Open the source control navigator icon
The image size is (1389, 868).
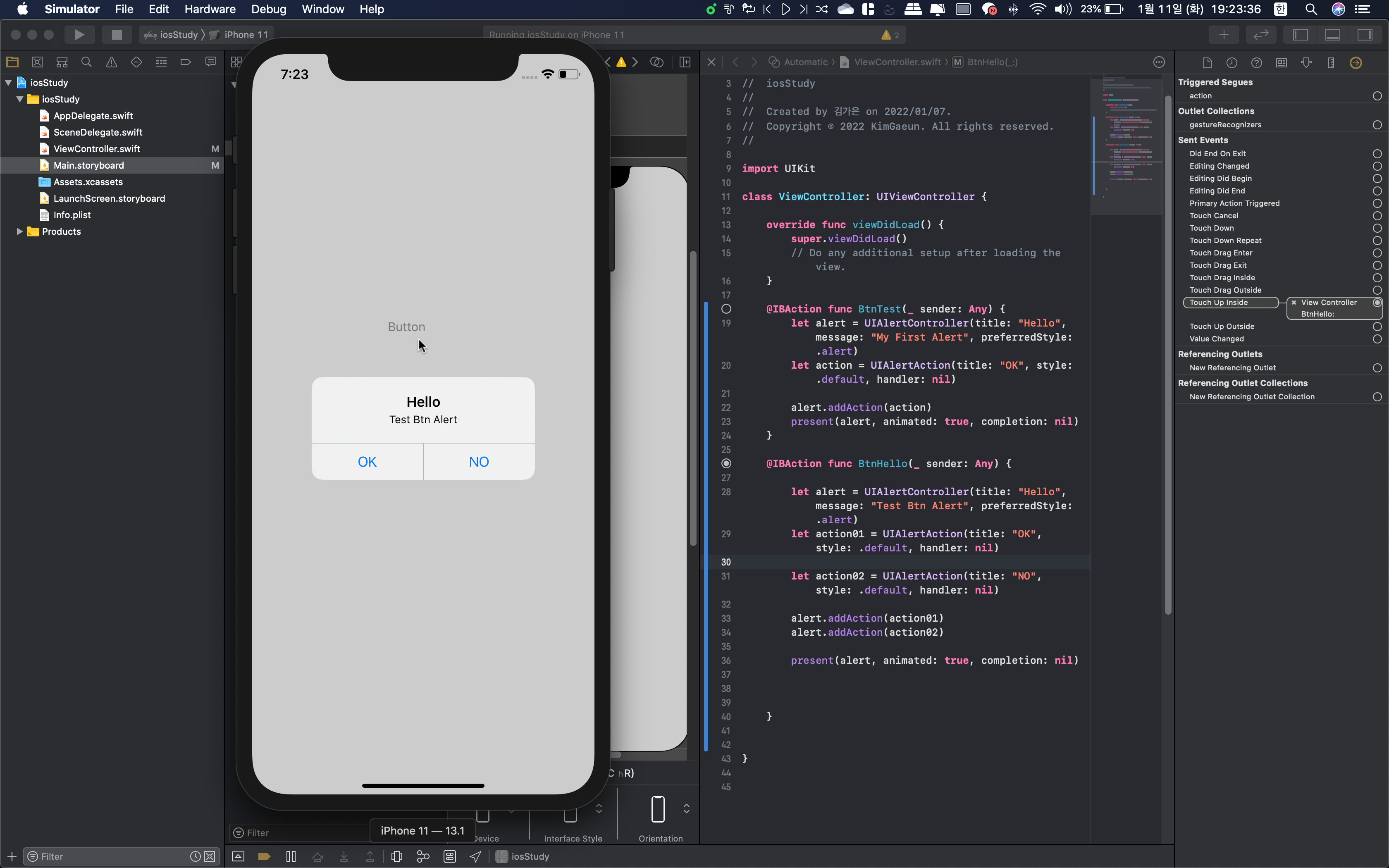(x=37, y=62)
